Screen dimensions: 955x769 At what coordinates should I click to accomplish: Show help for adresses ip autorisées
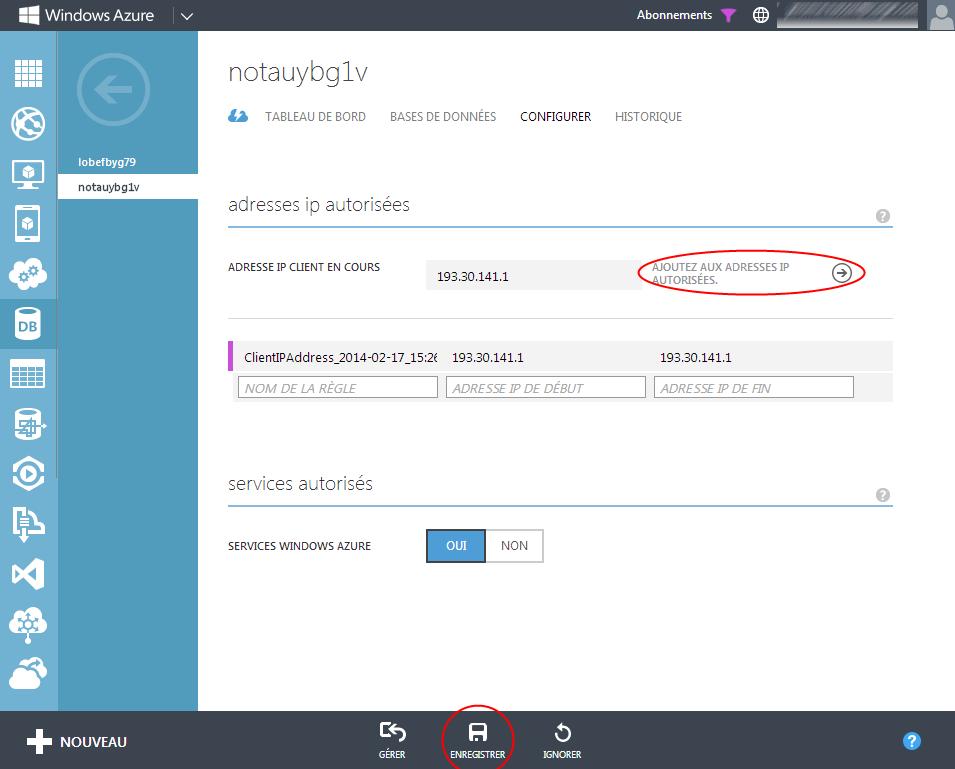click(883, 216)
